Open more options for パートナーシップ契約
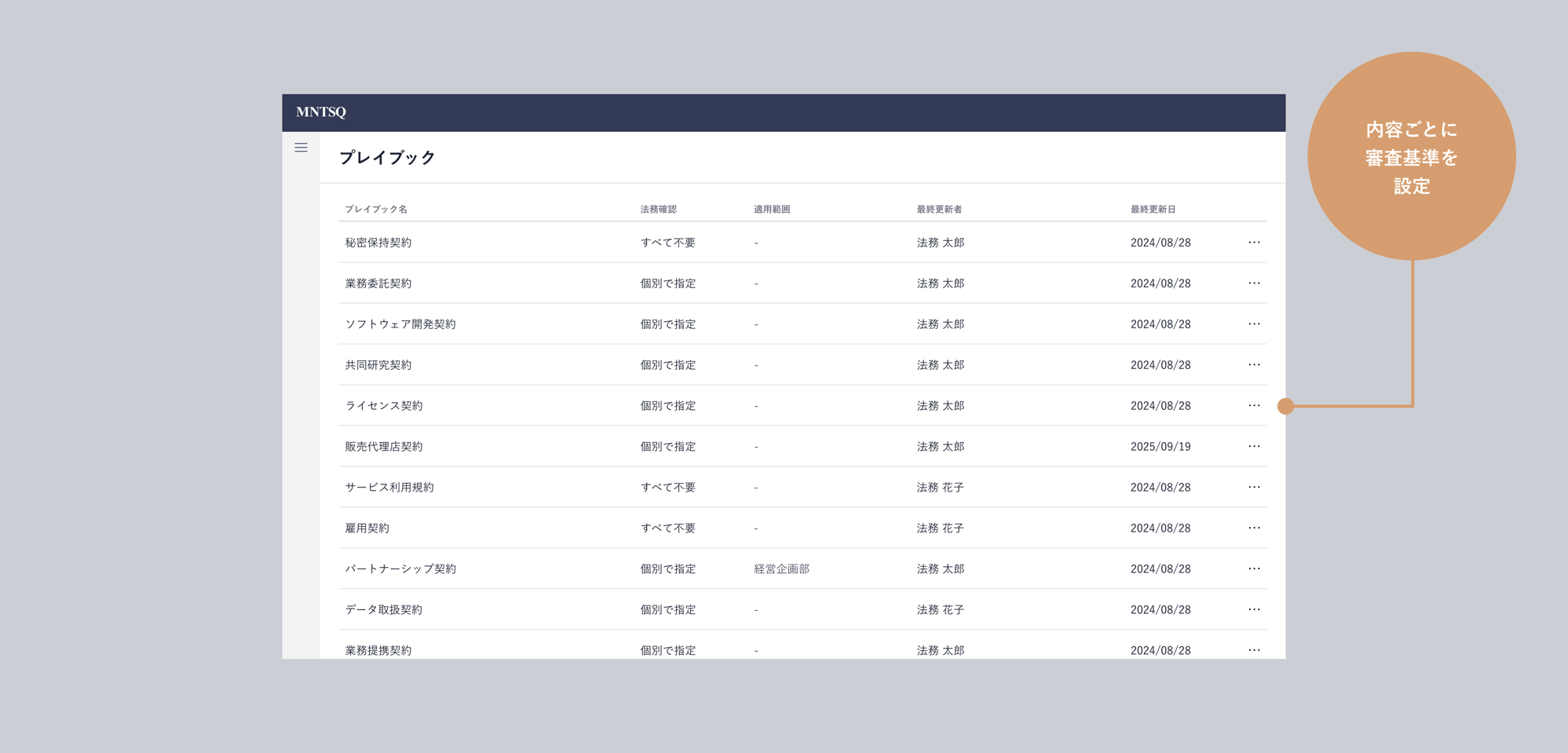This screenshot has width=1568, height=753. point(1254,569)
